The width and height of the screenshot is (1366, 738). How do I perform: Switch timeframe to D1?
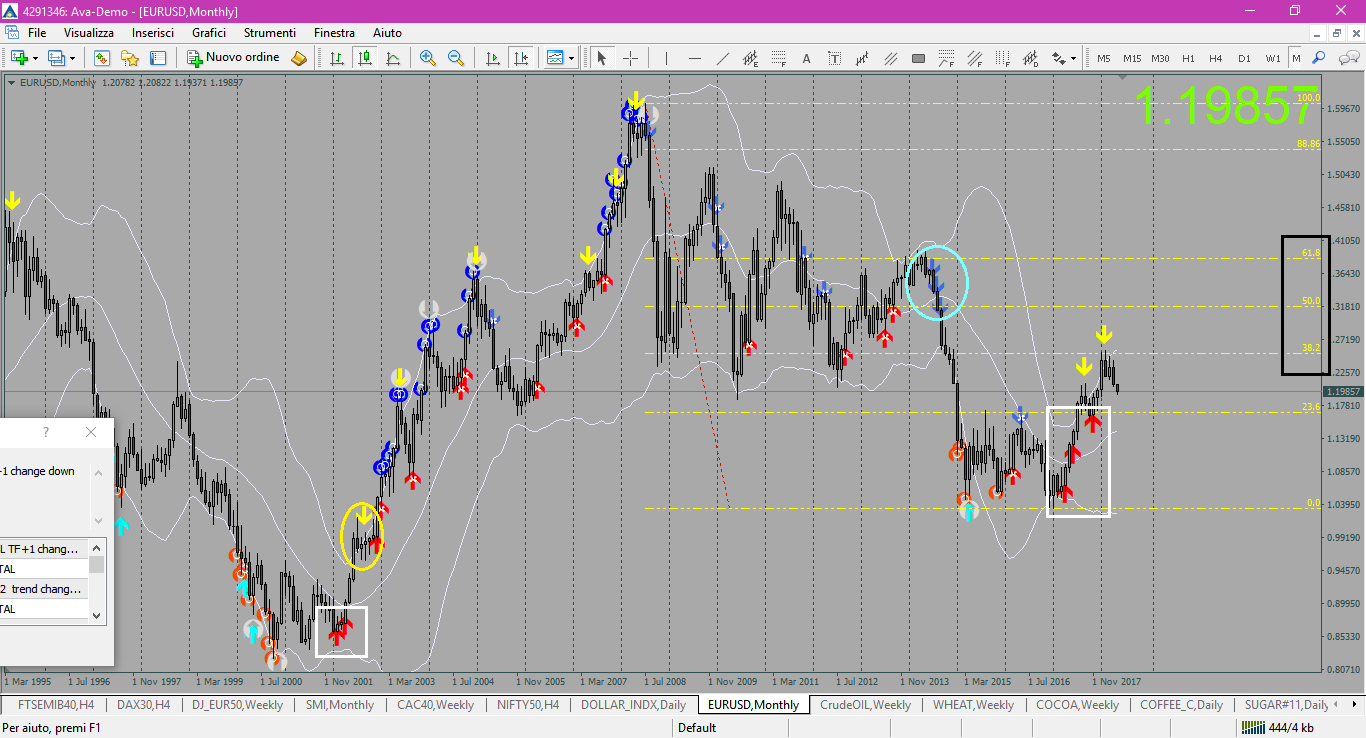click(x=1244, y=58)
